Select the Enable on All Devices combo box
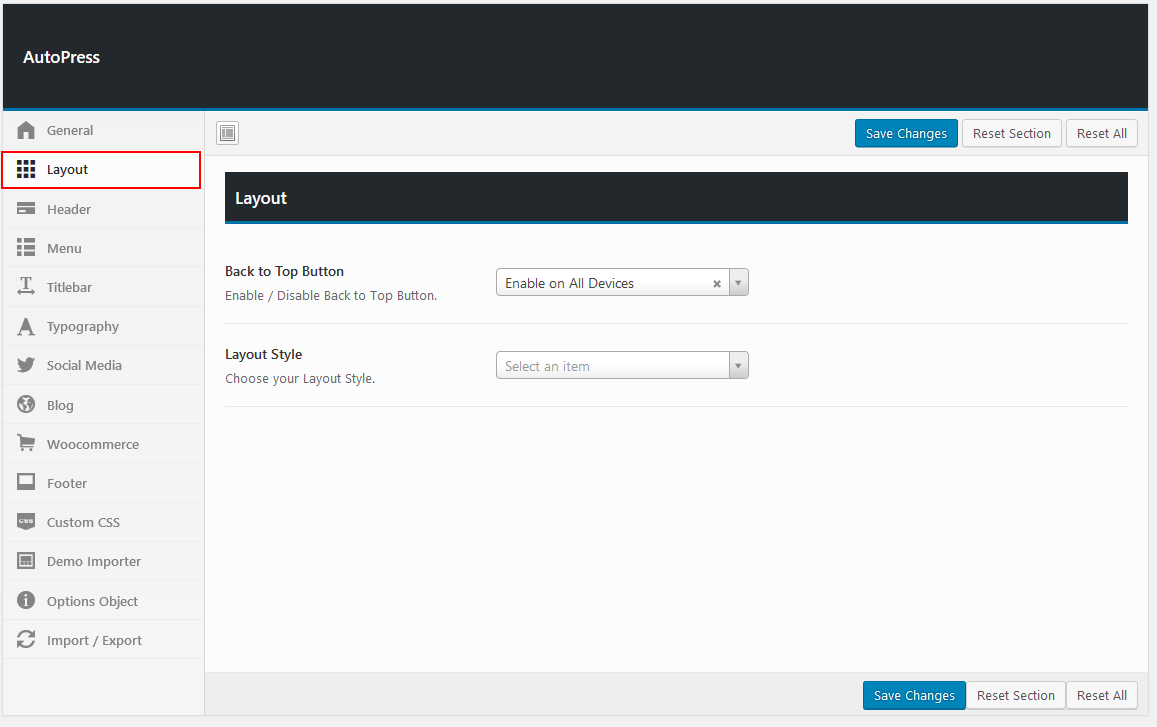This screenshot has width=1157, height=727. click(622, 283)
